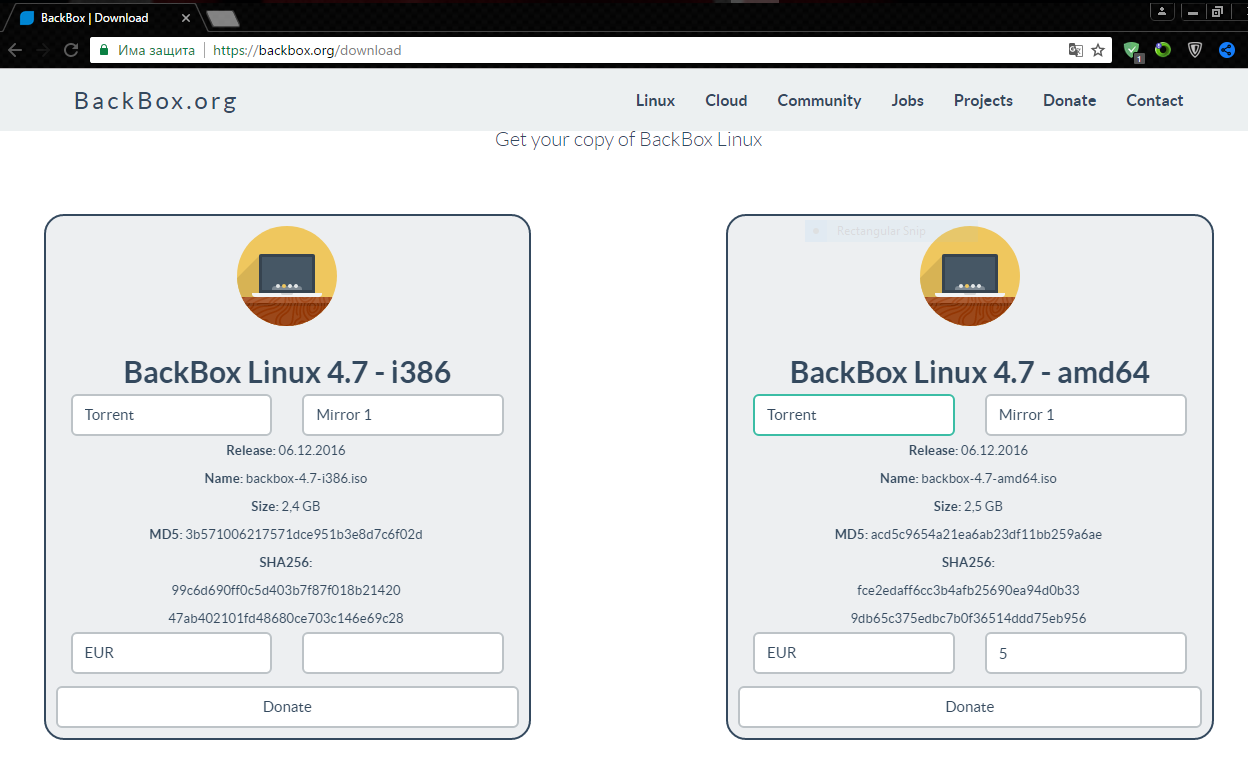Image resolution: width=1248 pixels, height=771 pixels.
Task: Click the i386 laptop illustration
Action: [287, 276]
